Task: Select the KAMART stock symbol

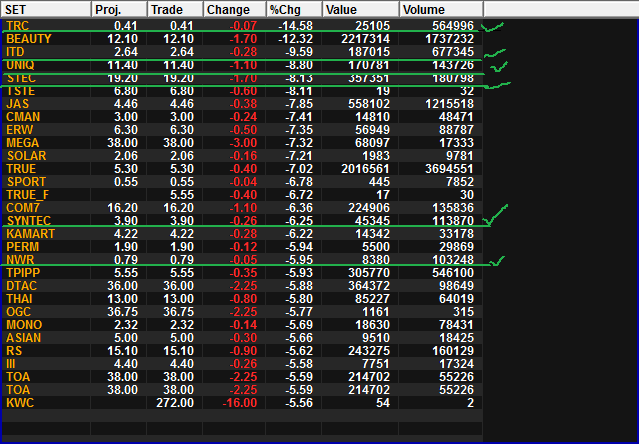Action: [x=30, y=234]
